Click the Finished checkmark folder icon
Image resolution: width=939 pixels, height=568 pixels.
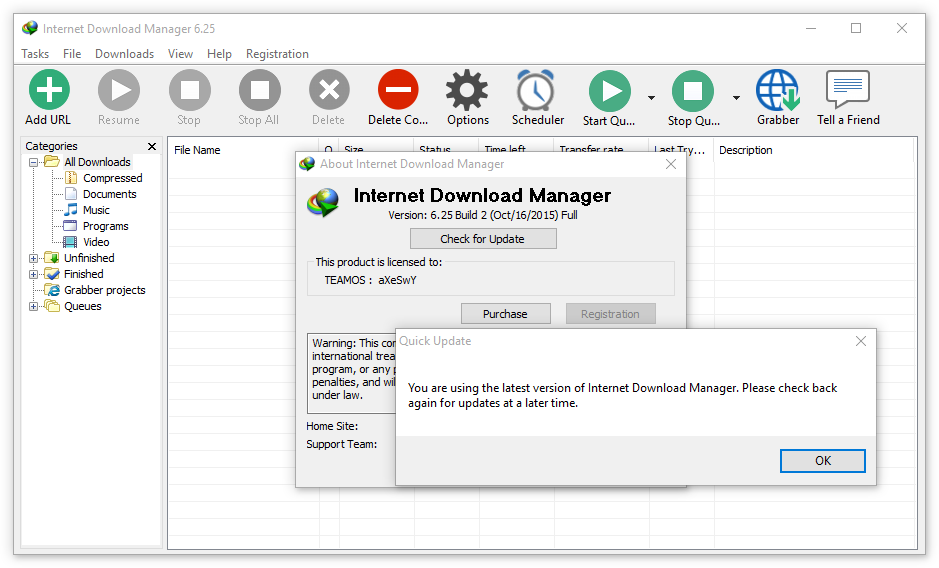click(x=53, y=274)
